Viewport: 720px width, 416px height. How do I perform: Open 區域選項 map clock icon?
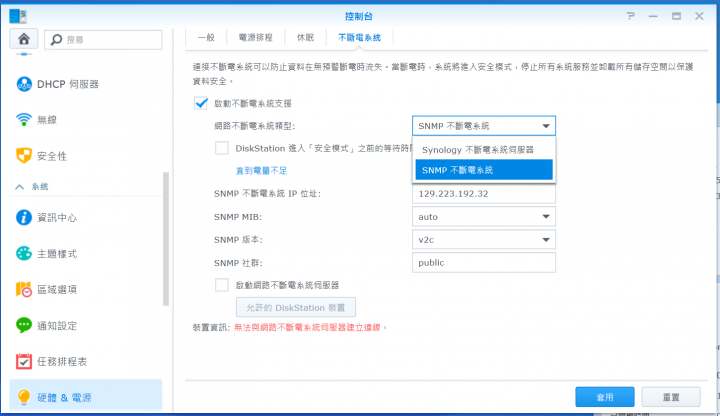(24, 289)
